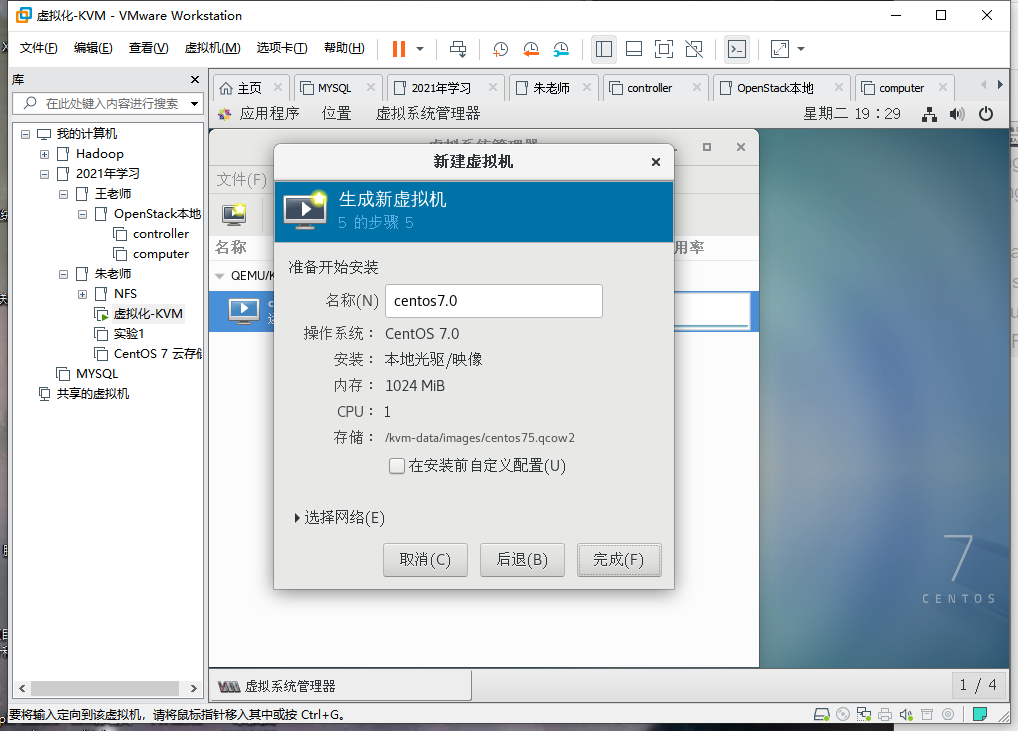
Task: Collapse the 王老师 tree node
Action: tap(63, 194)
